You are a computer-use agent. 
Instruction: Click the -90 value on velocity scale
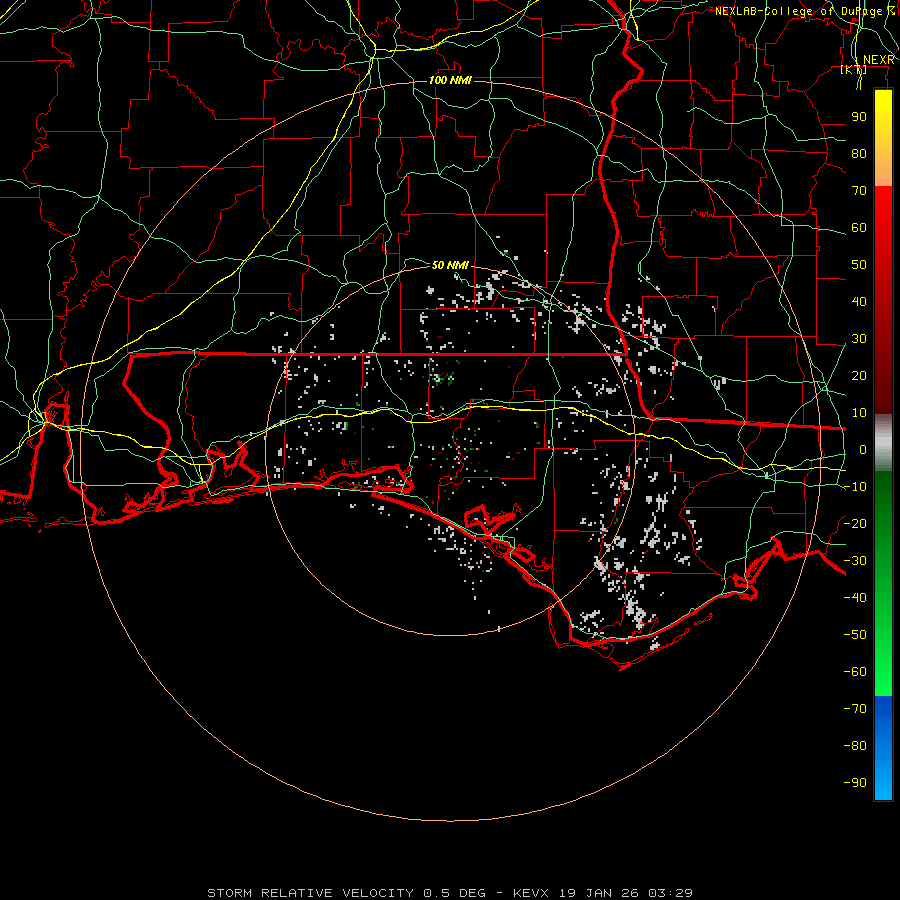point(855,782)
